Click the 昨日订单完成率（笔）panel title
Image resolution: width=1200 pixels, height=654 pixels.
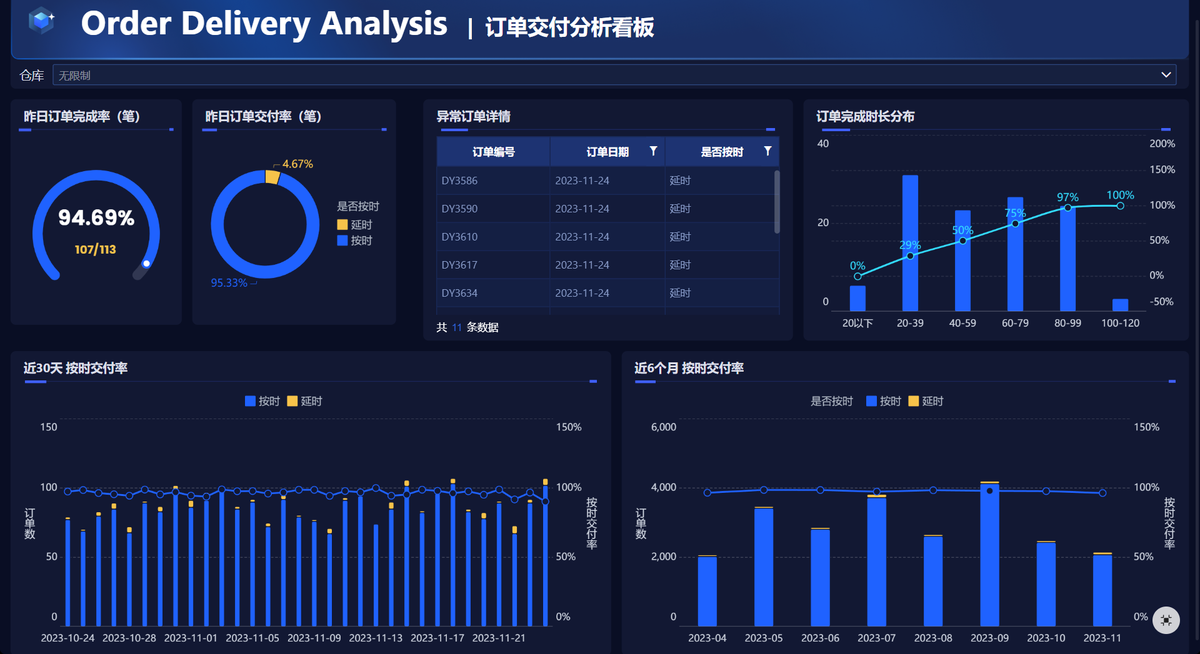click(82, 116)
